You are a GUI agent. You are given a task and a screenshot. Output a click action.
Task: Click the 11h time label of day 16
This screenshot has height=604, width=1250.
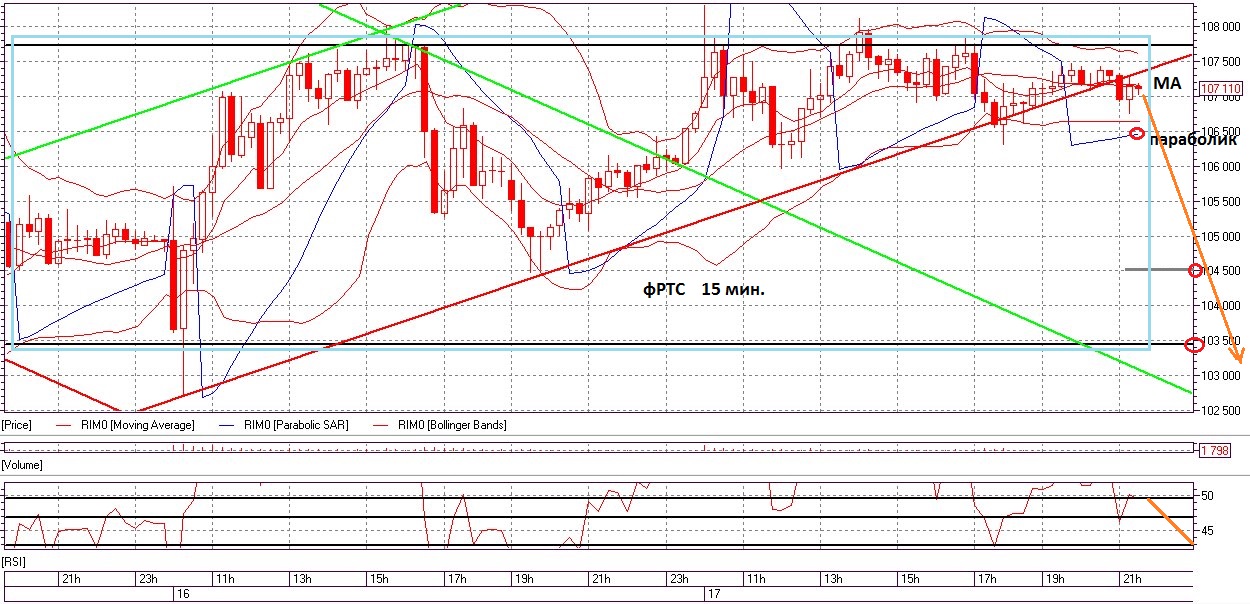pos(224,579)
